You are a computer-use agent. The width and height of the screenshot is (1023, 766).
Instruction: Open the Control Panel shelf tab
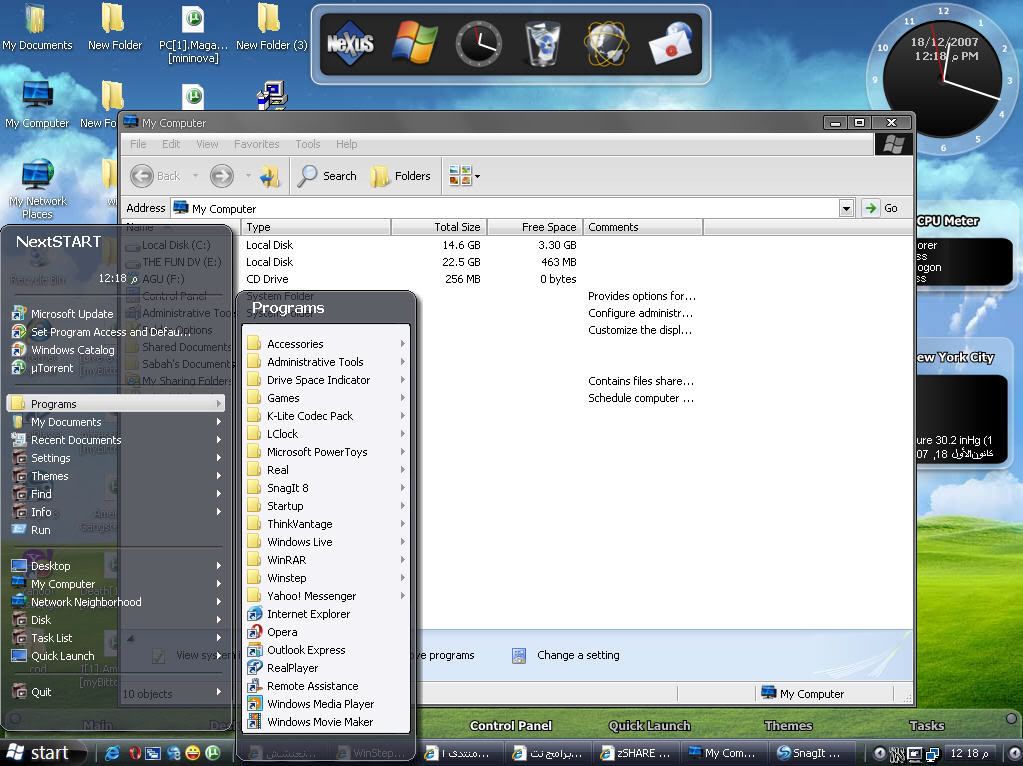pos(511,726)
